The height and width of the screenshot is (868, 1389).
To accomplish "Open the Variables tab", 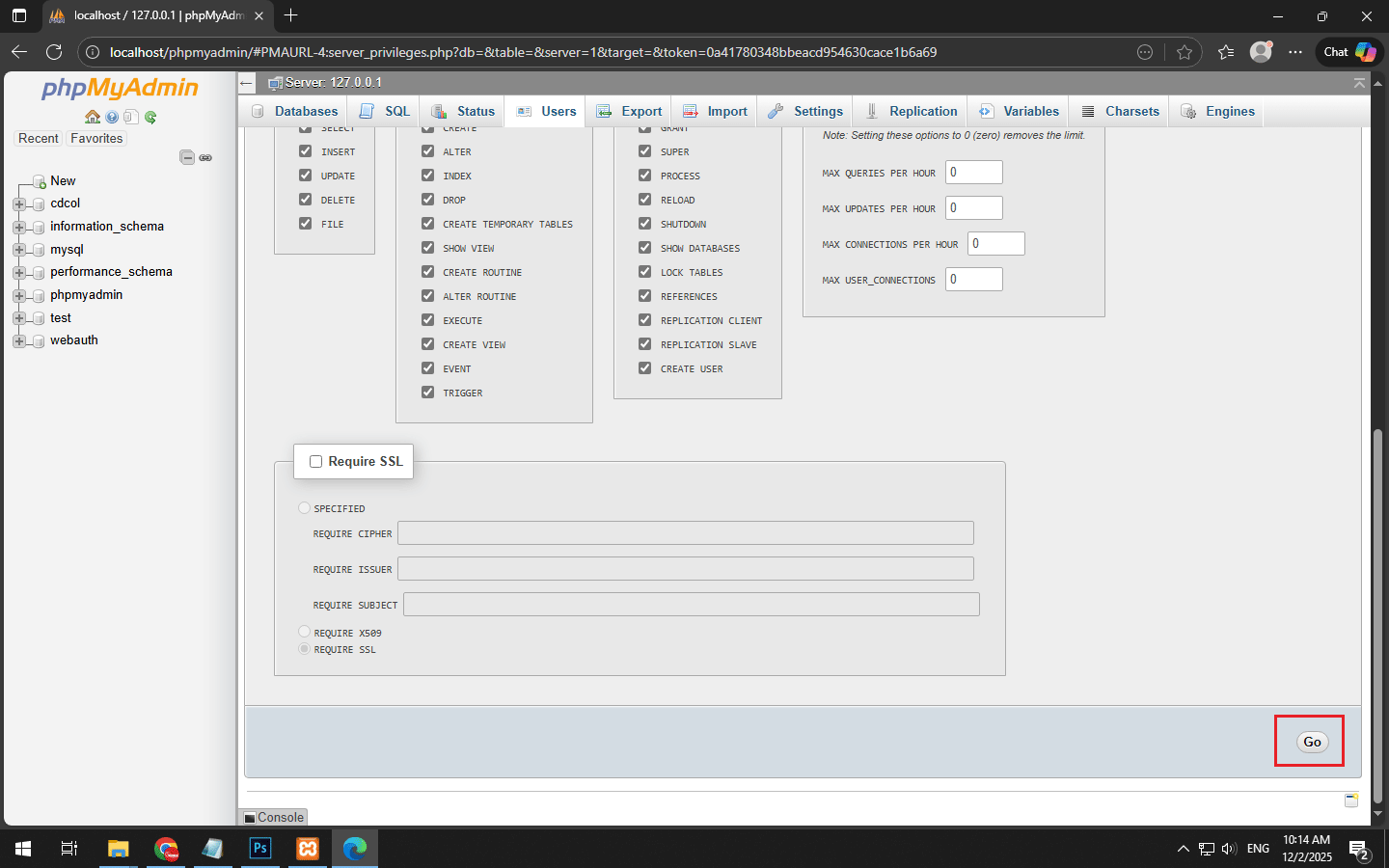I will [1019, 112].
